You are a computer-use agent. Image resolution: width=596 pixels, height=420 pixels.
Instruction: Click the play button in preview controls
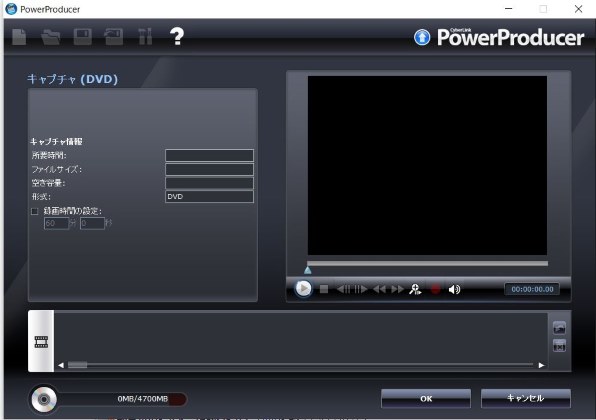click(x=303, y=289)
